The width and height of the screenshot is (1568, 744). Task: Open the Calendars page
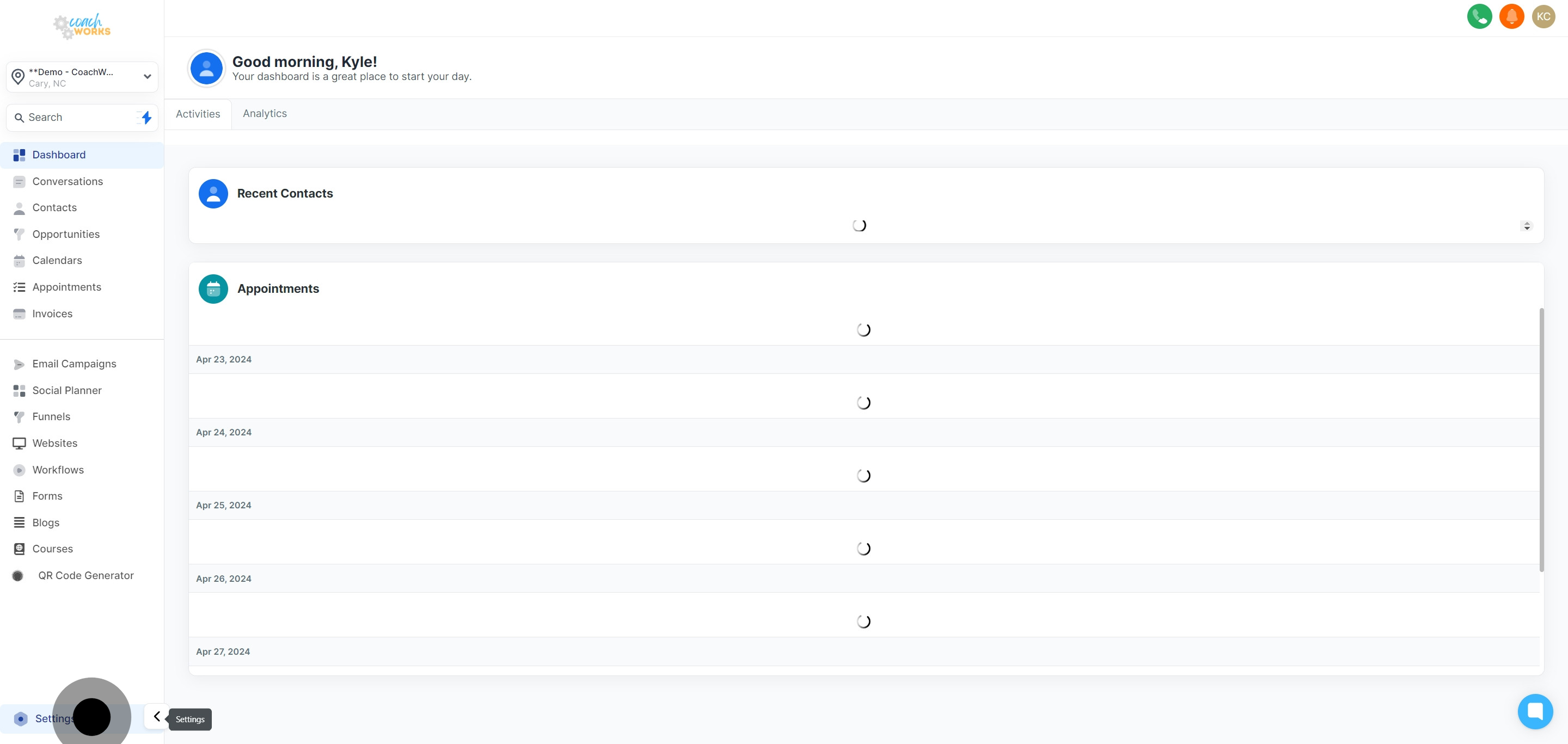57,260
